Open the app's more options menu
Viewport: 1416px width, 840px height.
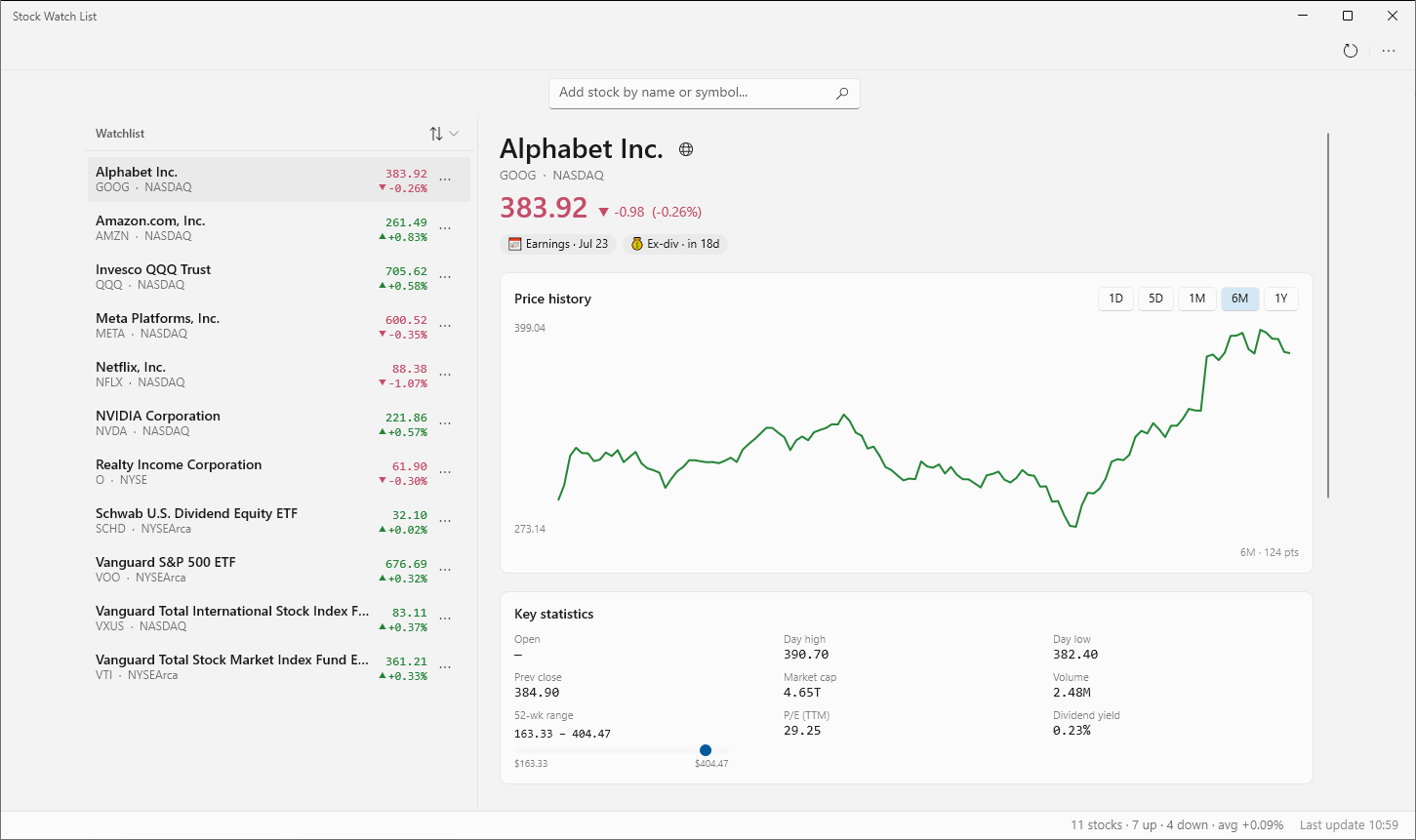click(1389, 51)
